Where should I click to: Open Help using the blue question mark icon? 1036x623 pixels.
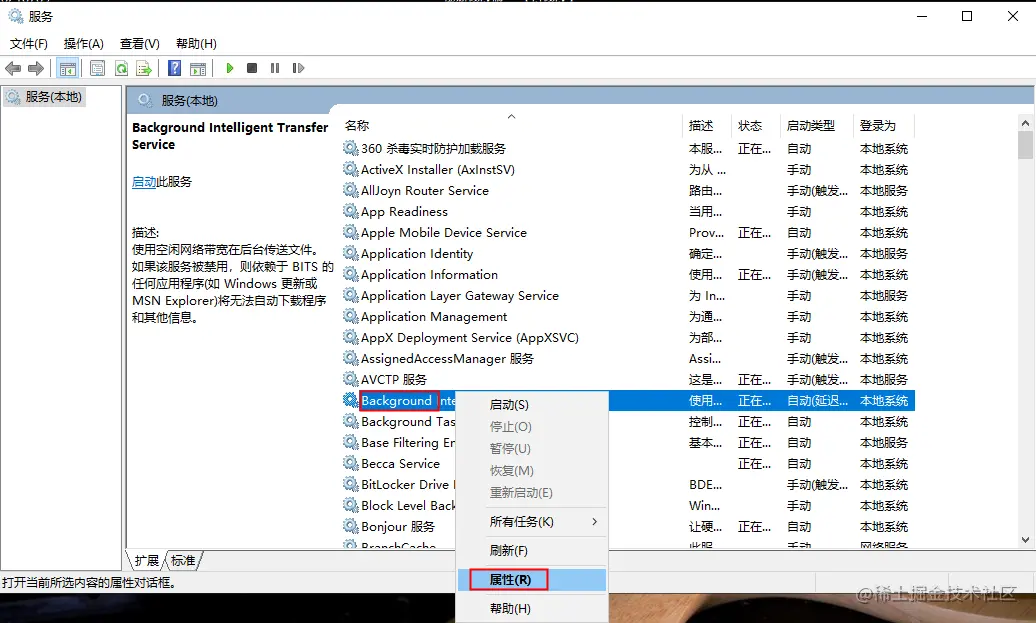(x=173, y=68)
